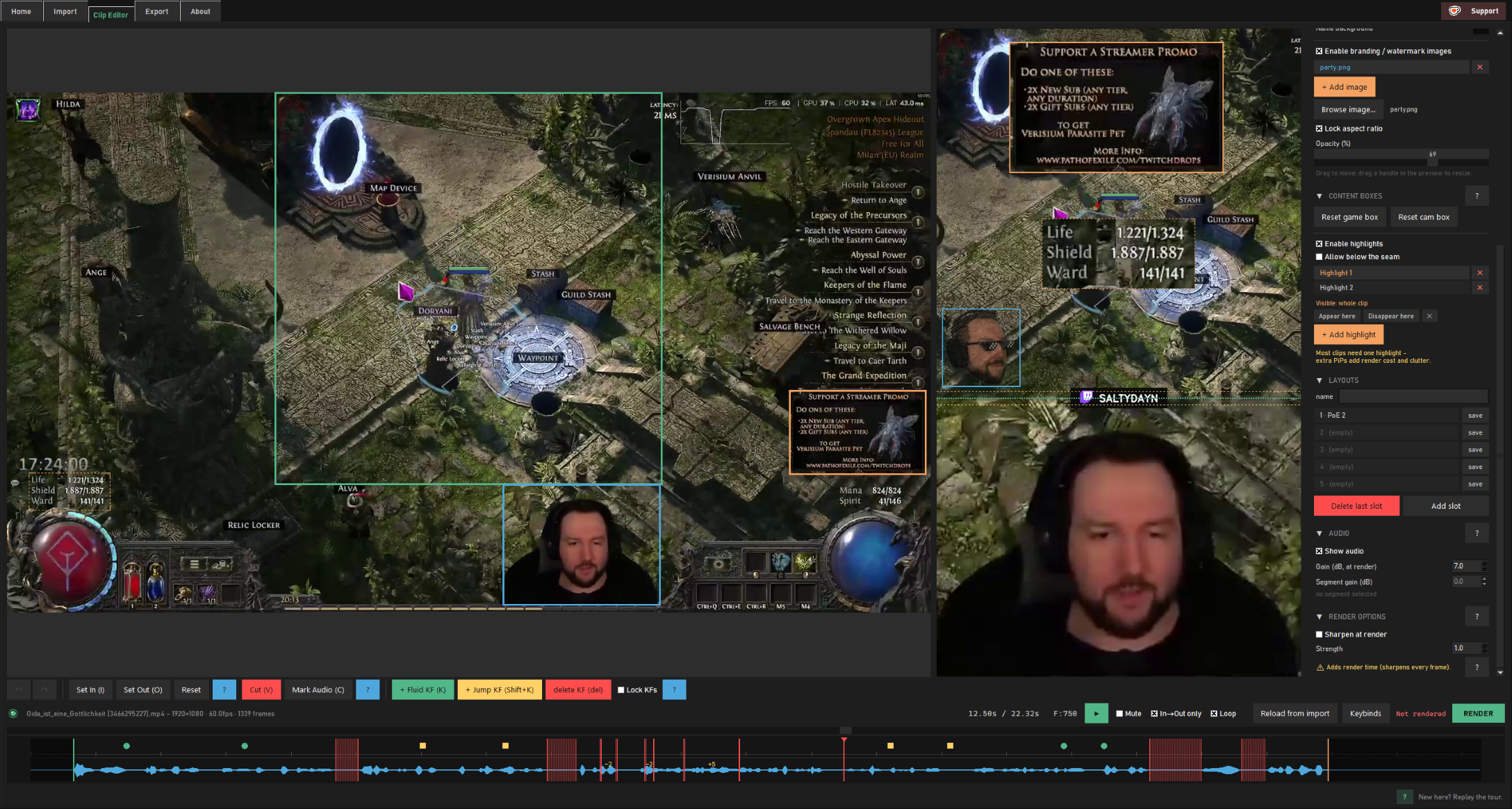The height and width of the screenshot is (809, 1512).
Task: Select Highlight 1 list entry
Action: (1391, 273)
